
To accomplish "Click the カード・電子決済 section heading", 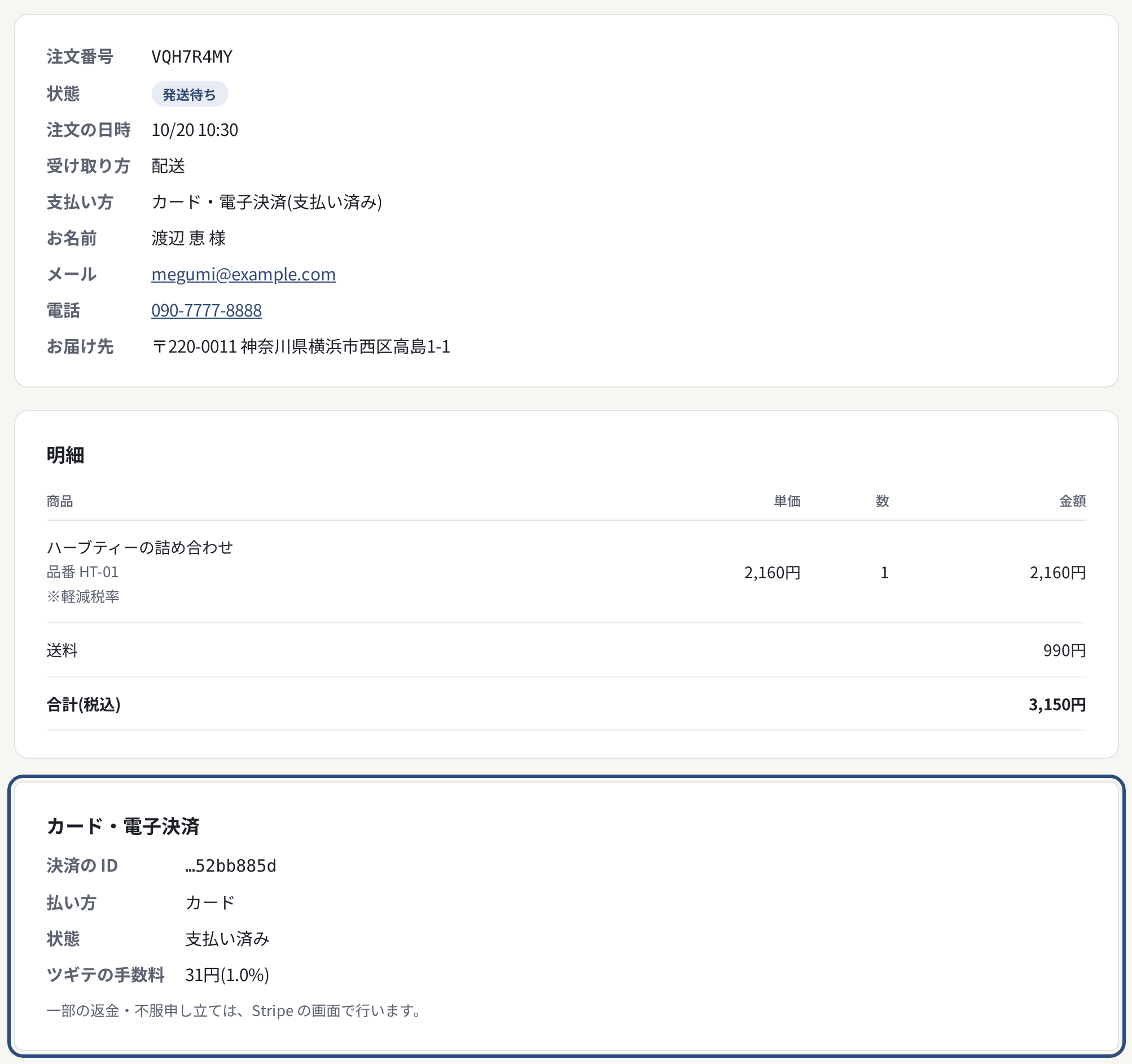I will [123, 826].
